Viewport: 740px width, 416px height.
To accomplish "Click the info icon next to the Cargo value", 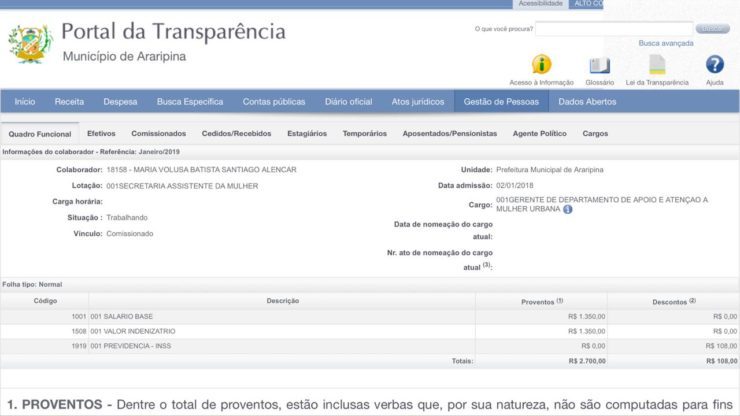I will 568,209.
